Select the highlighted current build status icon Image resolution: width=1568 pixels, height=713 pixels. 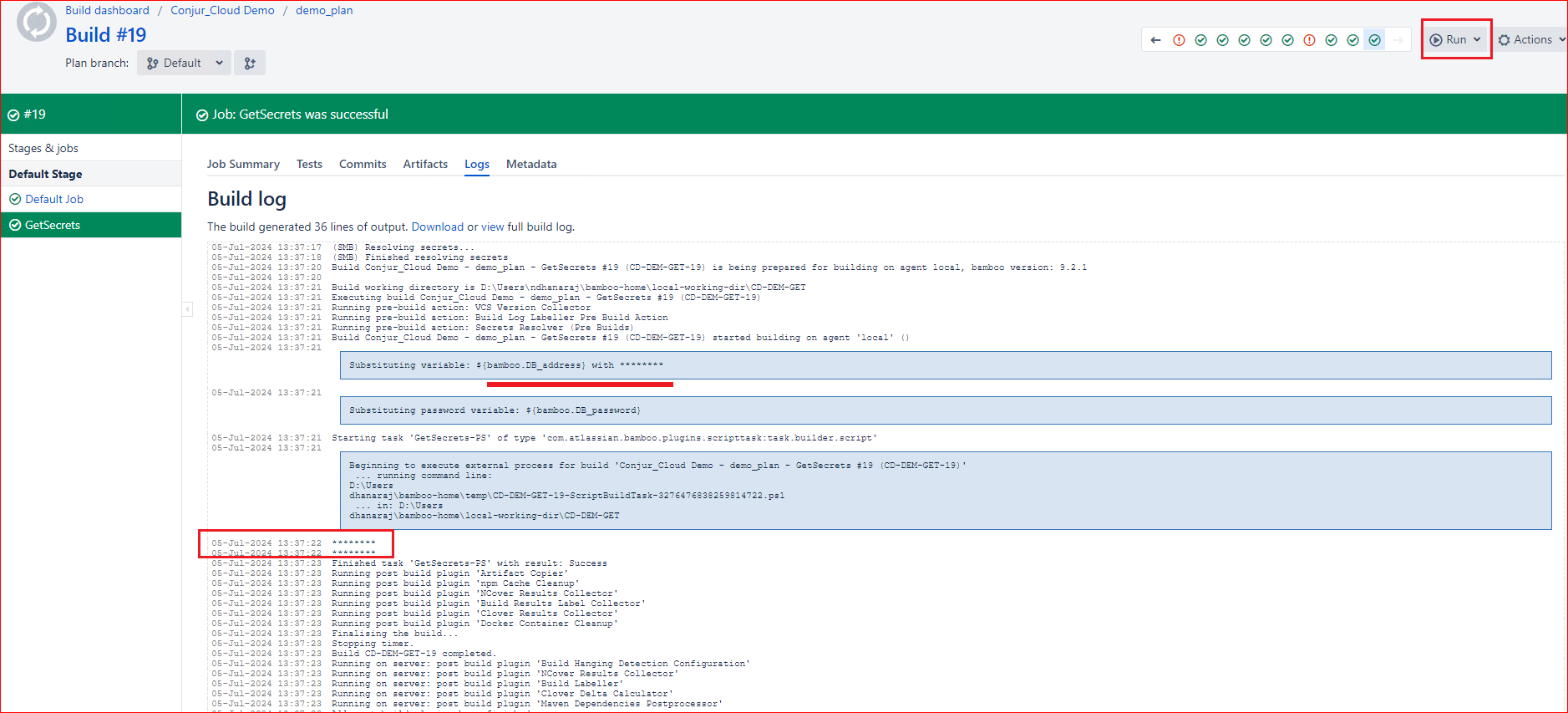pos(1374,40)
